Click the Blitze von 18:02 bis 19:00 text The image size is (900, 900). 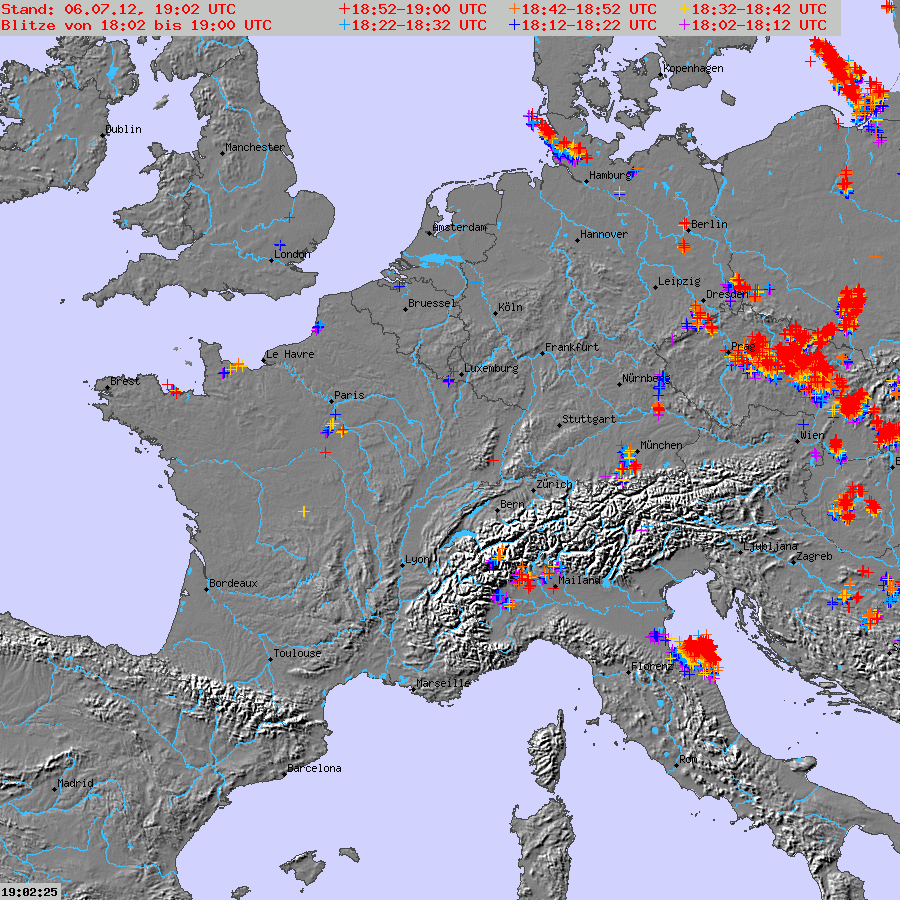(x=137, y=25)
